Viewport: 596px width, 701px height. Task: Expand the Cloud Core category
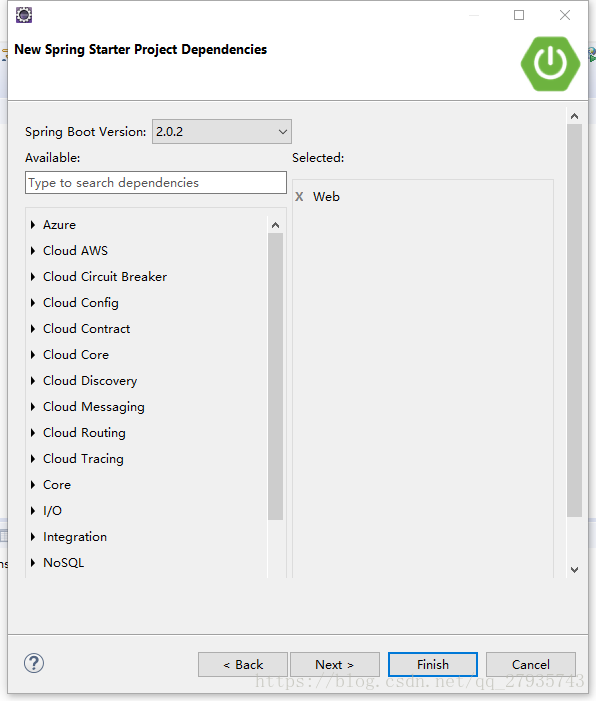(x=33, y=355)
